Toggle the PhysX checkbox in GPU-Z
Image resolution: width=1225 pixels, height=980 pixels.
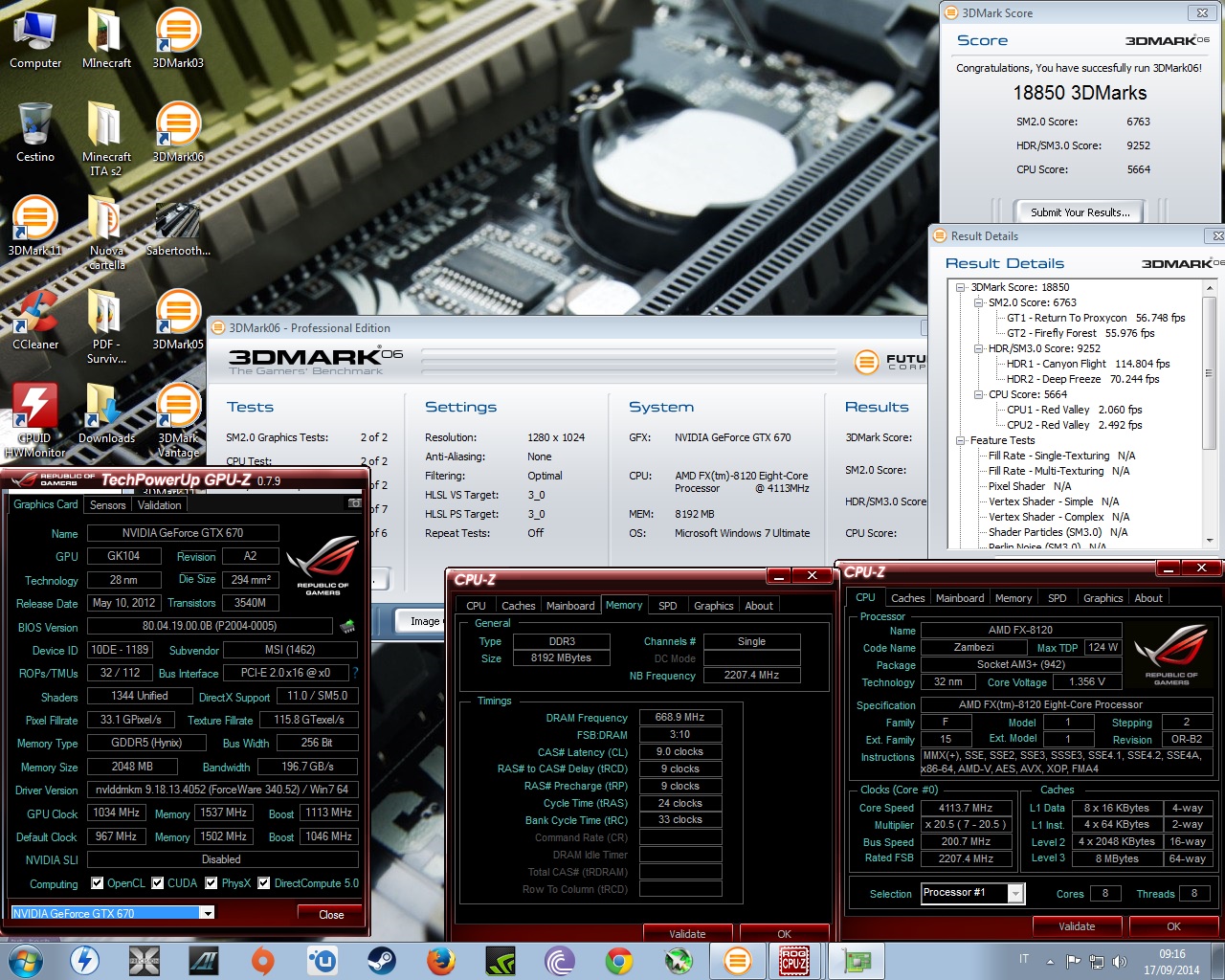coord(212,883)
